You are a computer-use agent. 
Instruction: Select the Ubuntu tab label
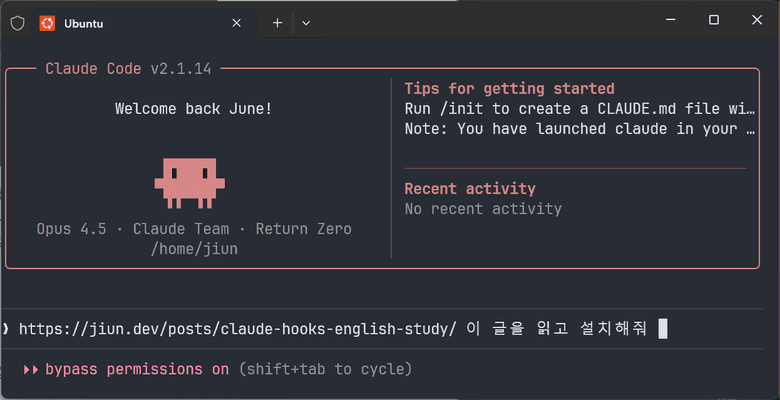[83, 22]
